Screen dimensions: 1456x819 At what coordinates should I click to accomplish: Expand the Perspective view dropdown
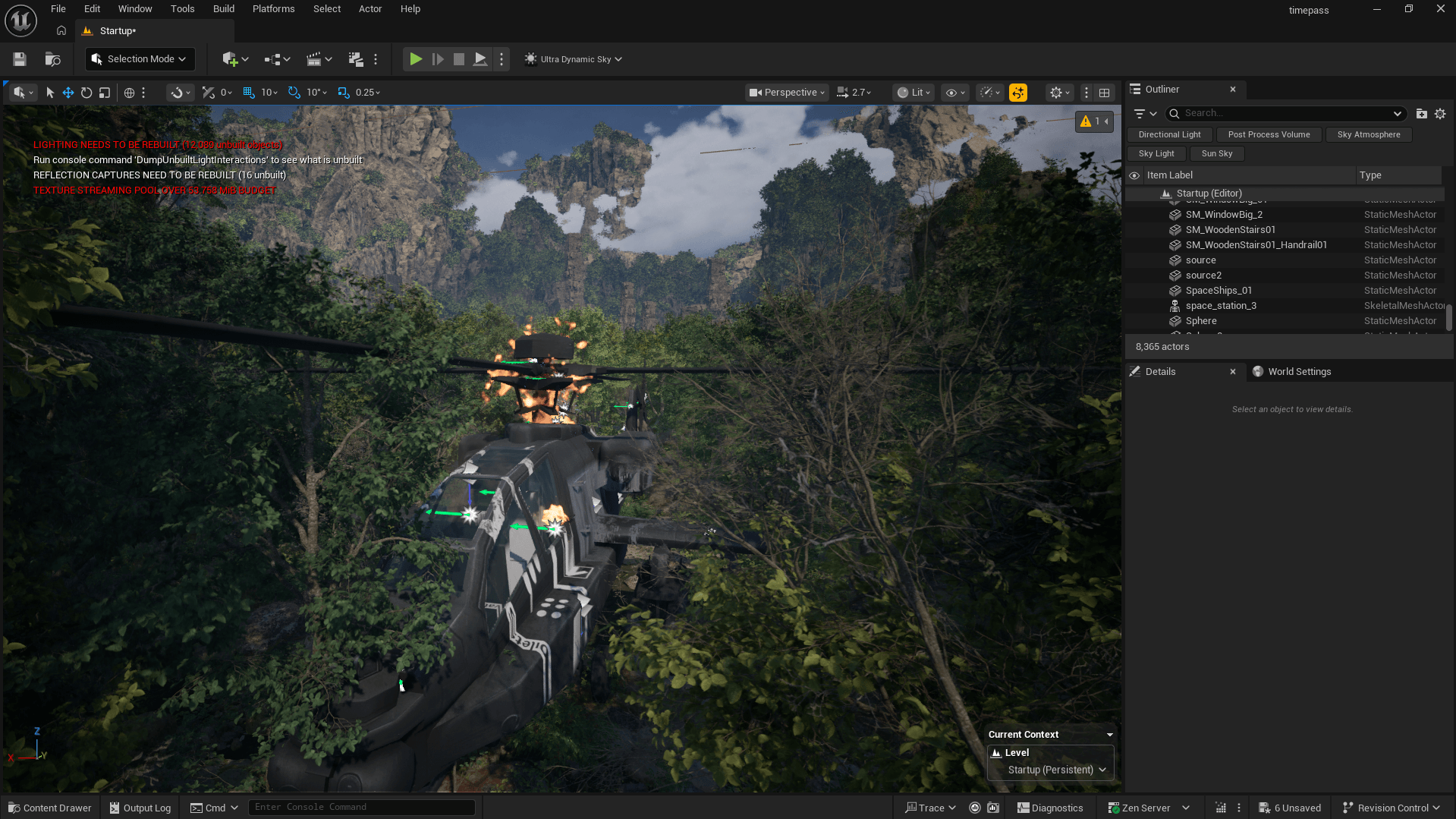(x=787, y=93)
